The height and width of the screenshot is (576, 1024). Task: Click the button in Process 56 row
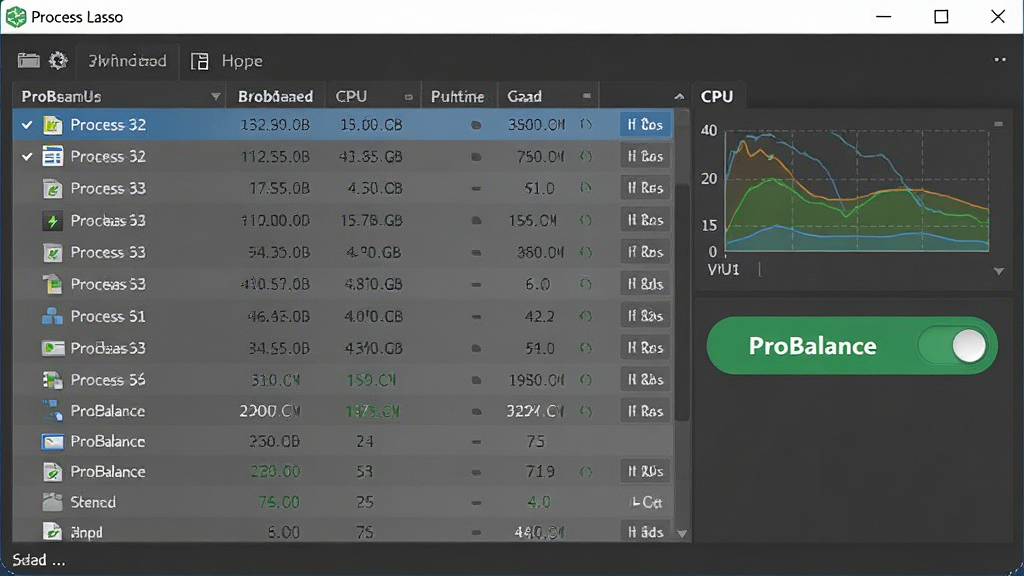tap(645, 379)
